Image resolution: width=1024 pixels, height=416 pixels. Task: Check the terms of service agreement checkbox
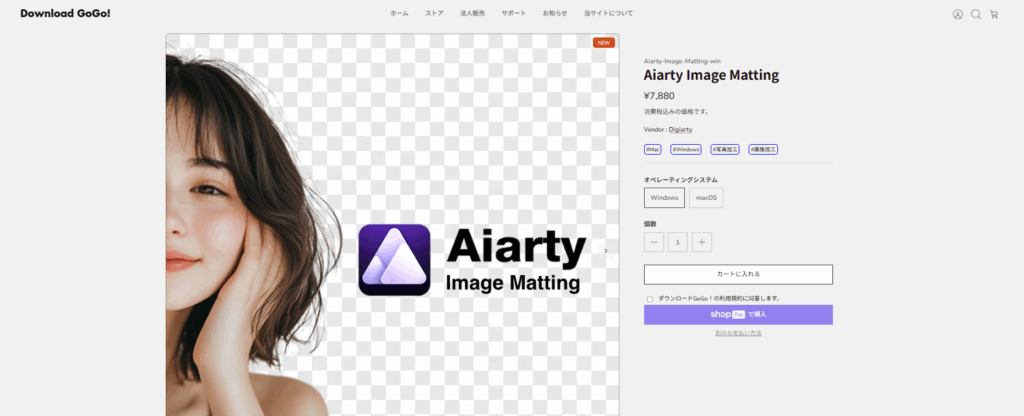point(650,299)
